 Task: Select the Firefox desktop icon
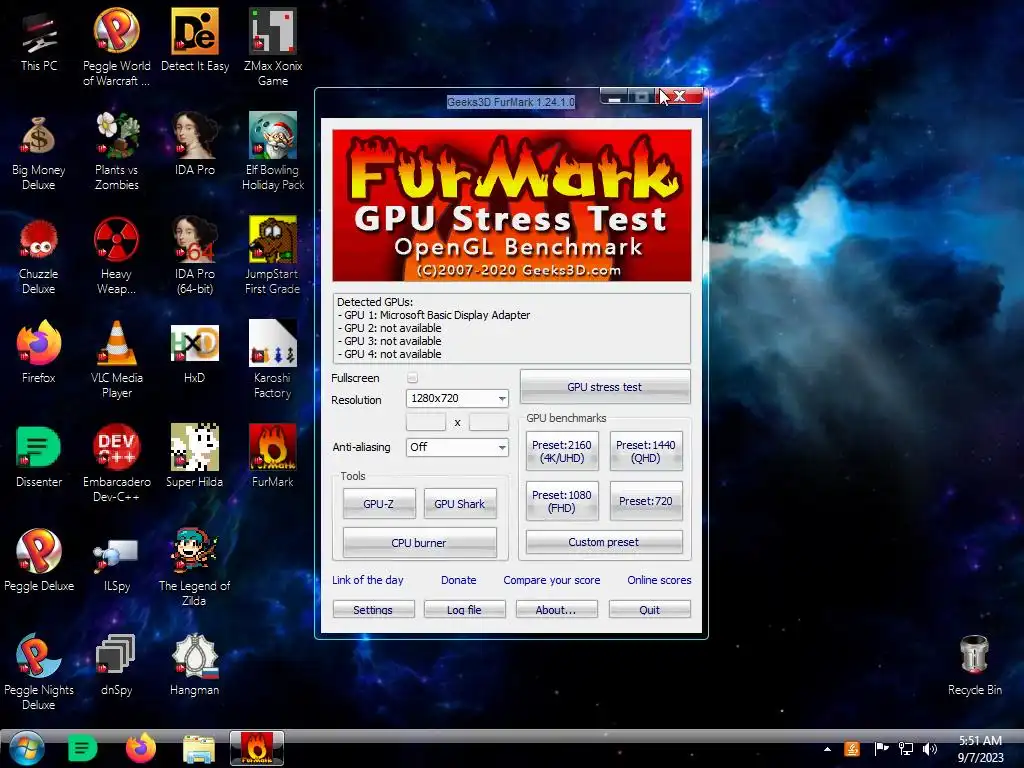[x=39, y=353]
